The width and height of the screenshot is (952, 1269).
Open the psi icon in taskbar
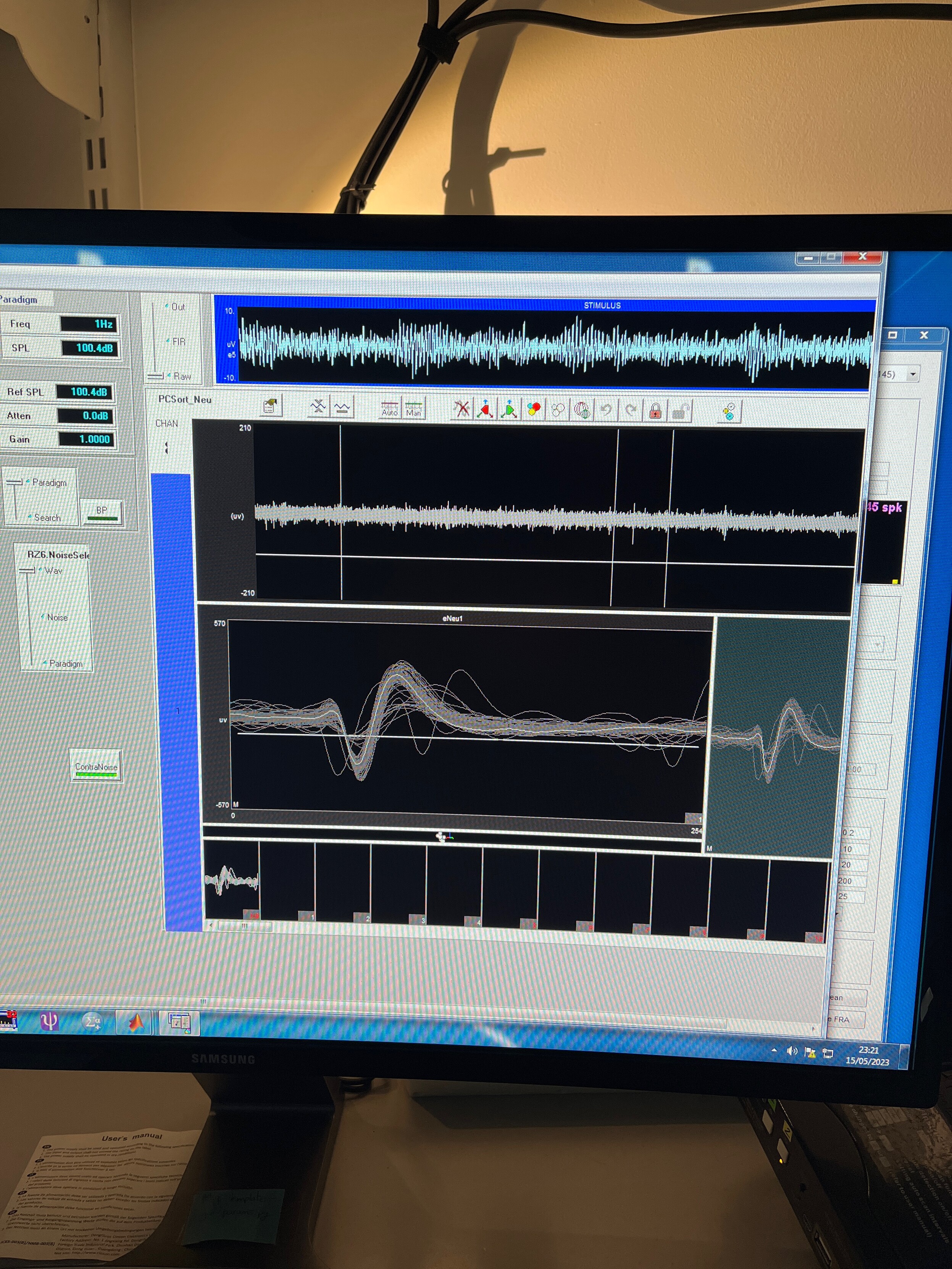49,1021
